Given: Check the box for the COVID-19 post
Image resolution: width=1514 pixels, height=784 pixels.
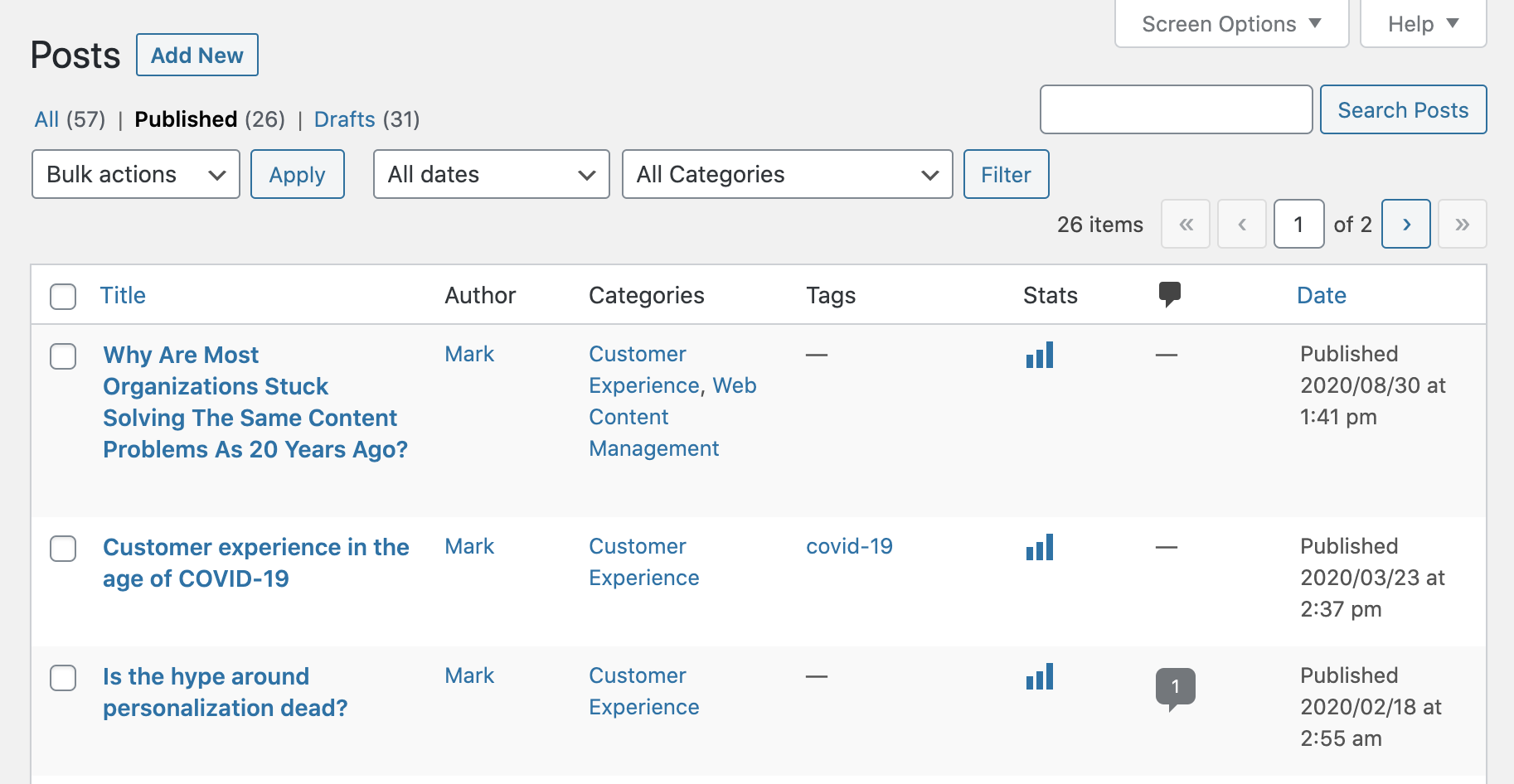Looking at the screenshot, I should tap(63, 549).
